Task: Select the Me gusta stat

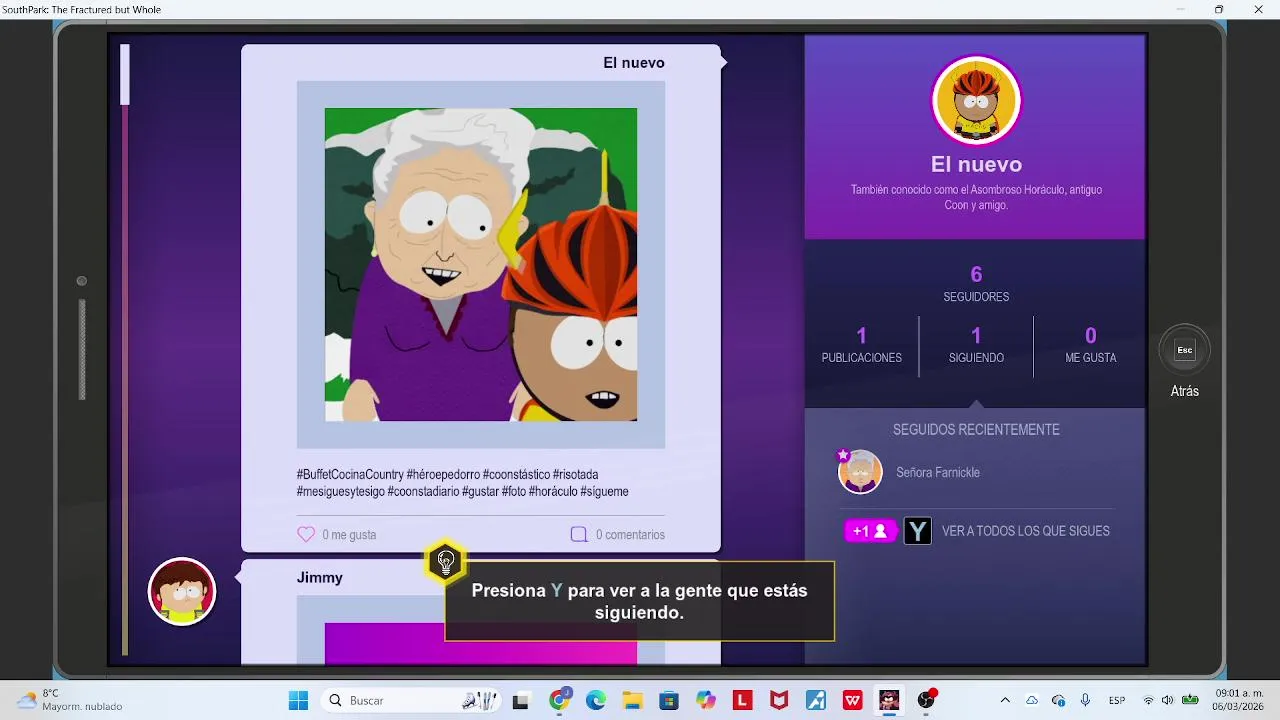Action: (1090, 346)
